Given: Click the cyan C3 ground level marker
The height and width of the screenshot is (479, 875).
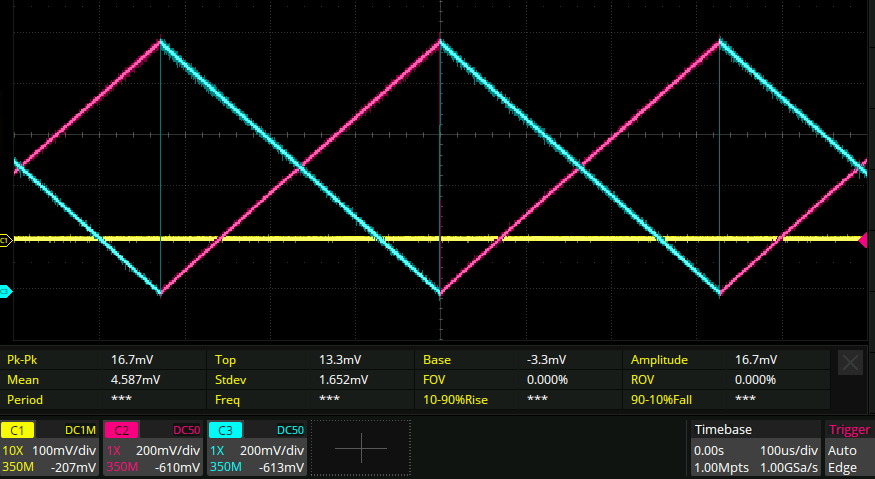Looking at the screenshot, I should coord(5,291).
